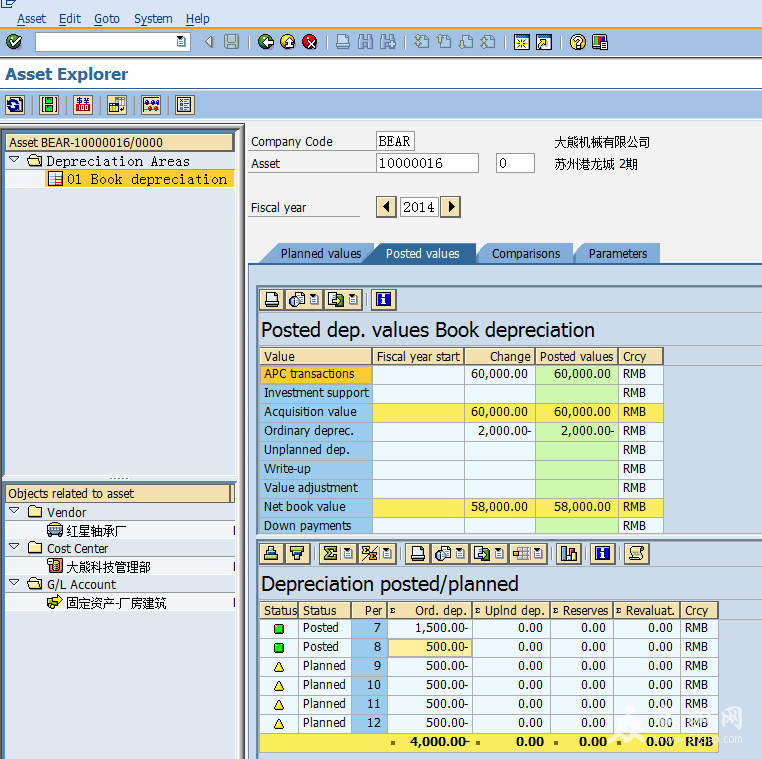Open the command field history dropdown
This screenshot has height=759, width=762.
point(181,42)
